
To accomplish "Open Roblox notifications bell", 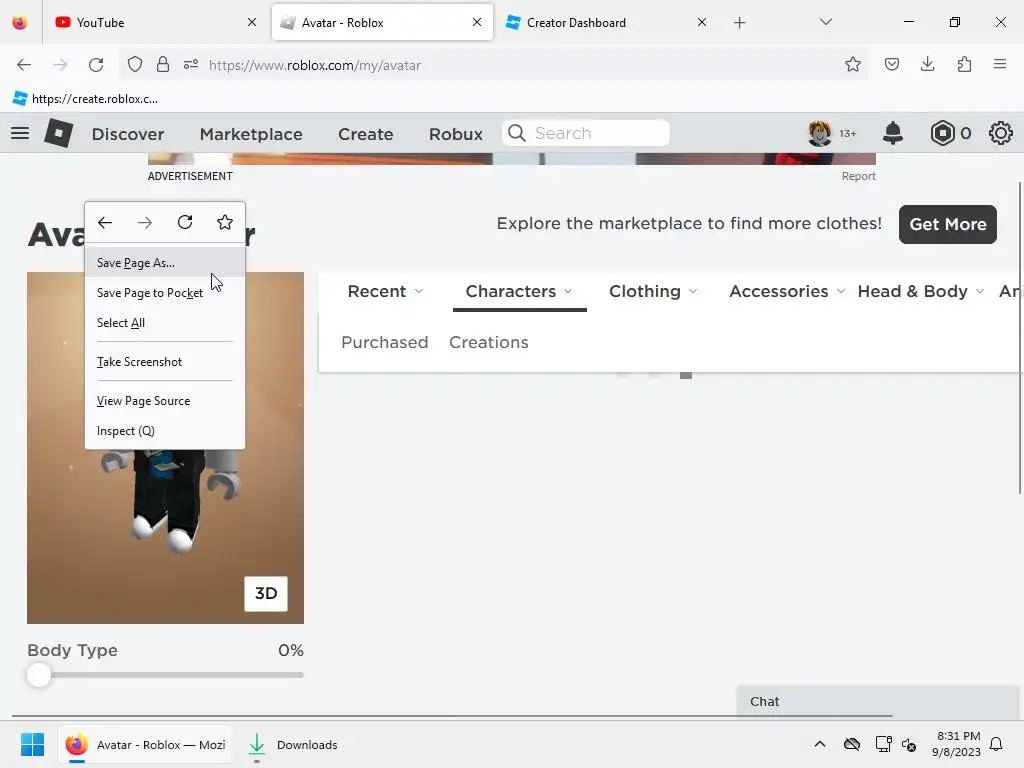I will (x=893, y=133).
